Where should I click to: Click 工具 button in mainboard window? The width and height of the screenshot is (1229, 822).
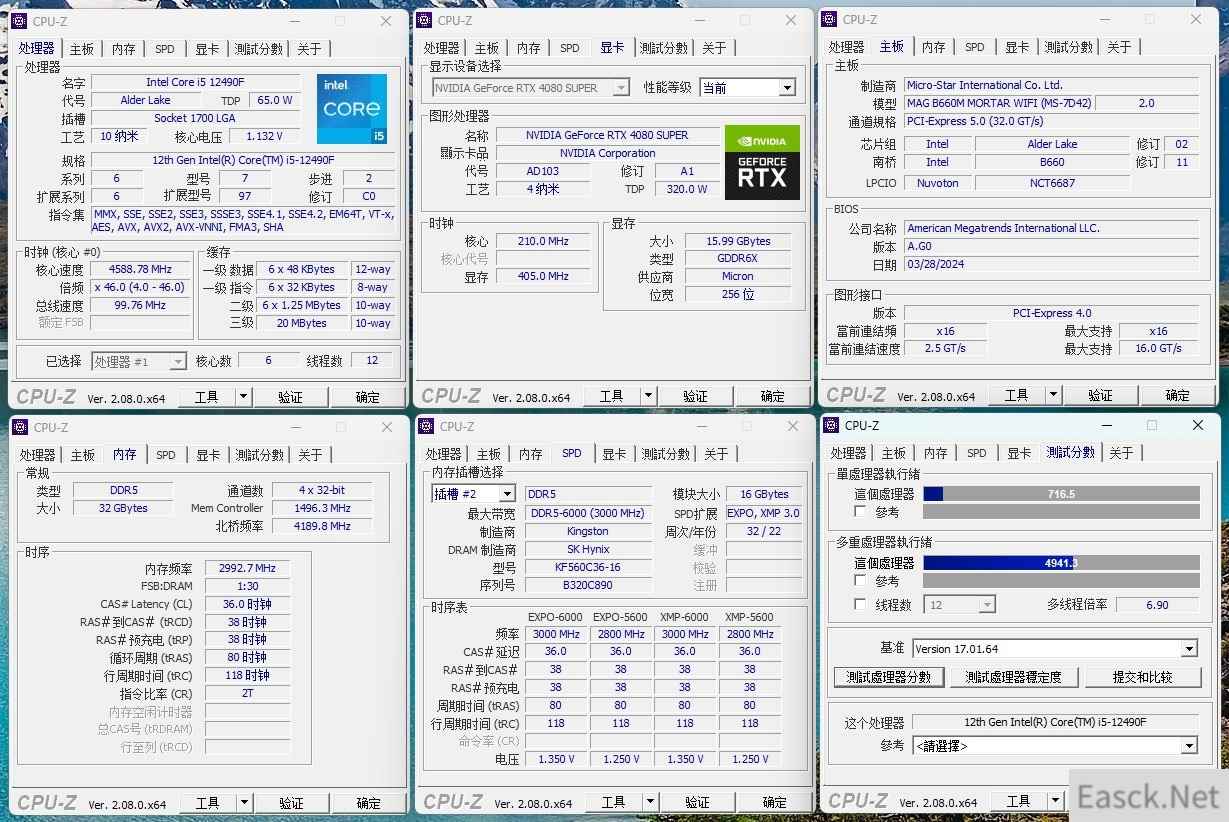tap(1016, 395)
